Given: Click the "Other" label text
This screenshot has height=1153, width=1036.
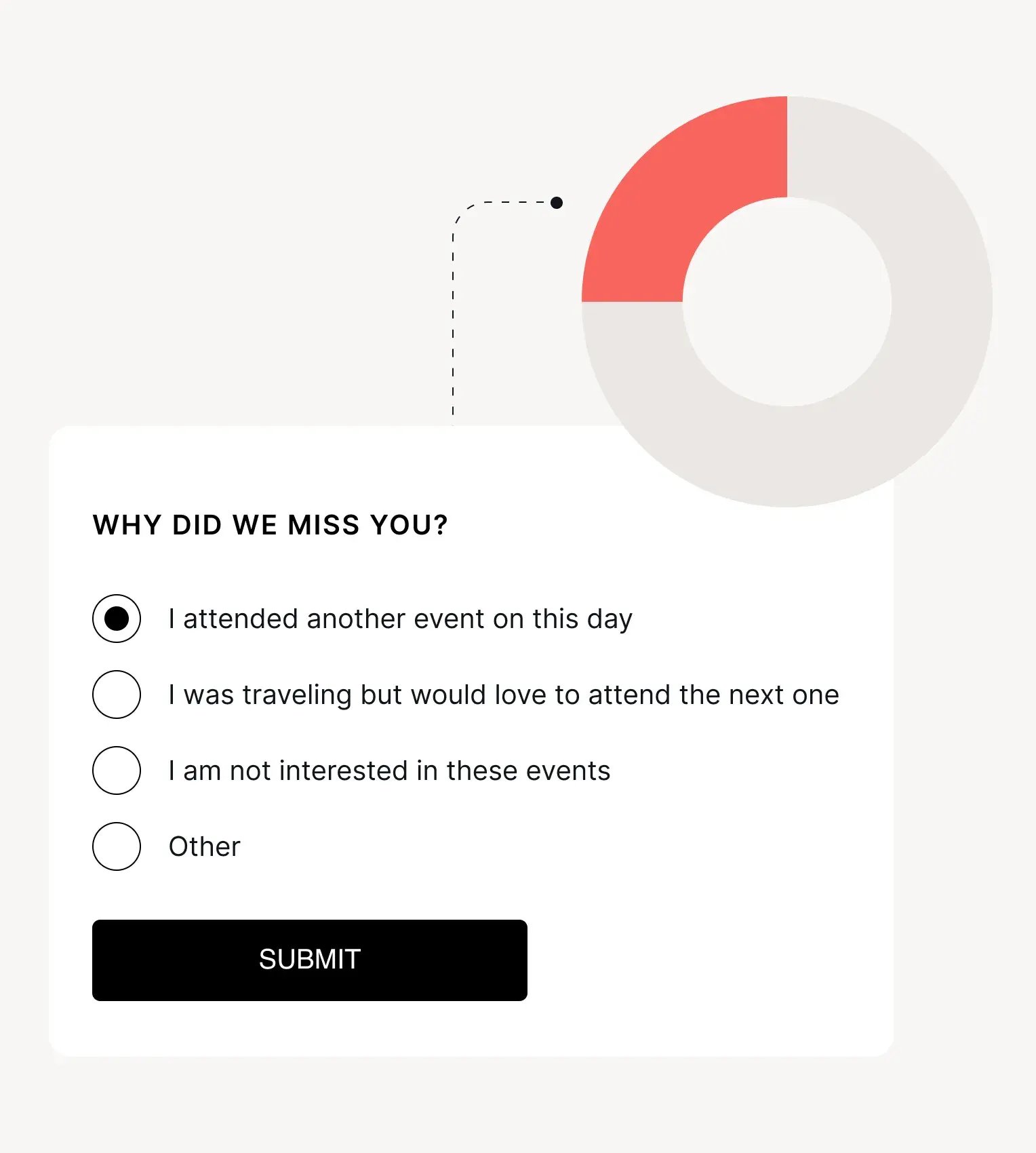Looking at the screenshot, I should tap(203, 846).
